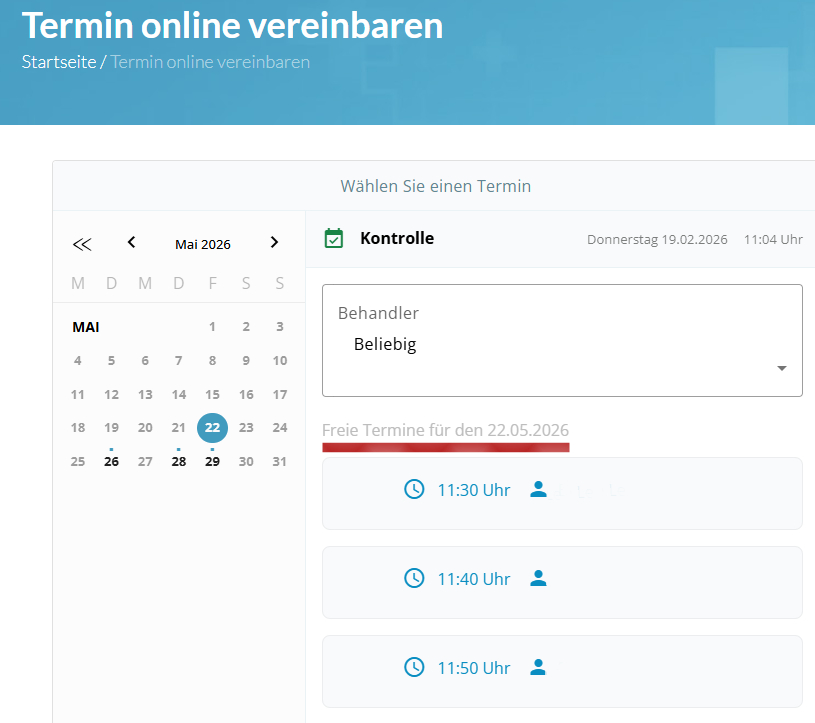Select the Kontrolle appointment type header
The height and width of the screenshot is (723, 815).
click(397, 238)
